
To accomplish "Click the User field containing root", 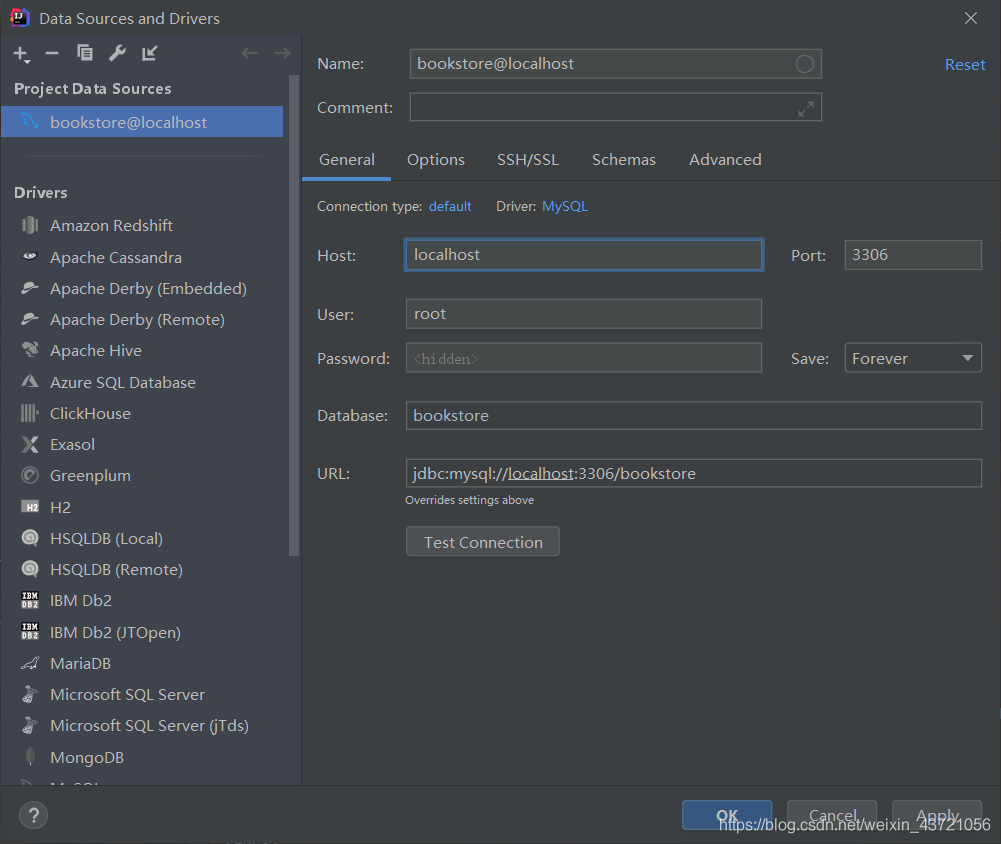I will click(x=584, y=313).
